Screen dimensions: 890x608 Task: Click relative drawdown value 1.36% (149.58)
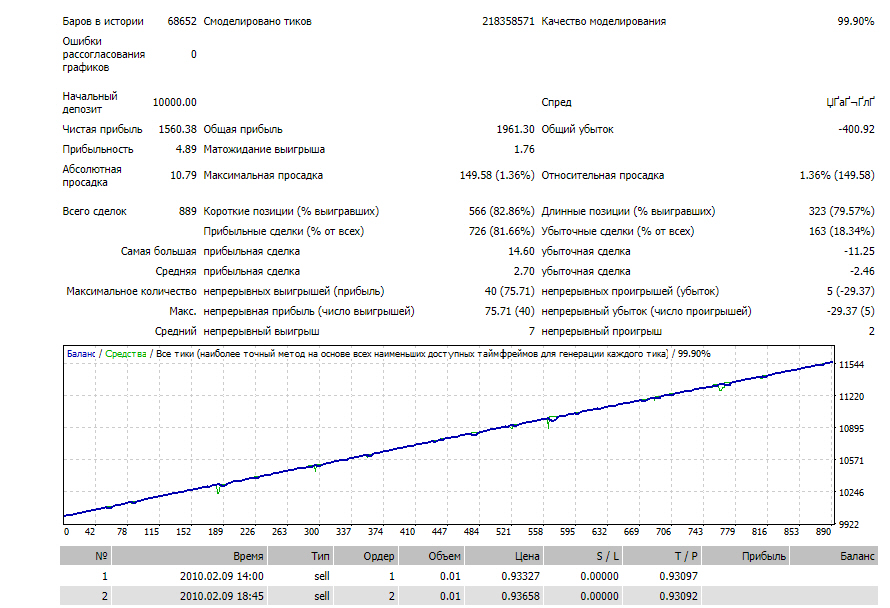(x=837, y=175)
